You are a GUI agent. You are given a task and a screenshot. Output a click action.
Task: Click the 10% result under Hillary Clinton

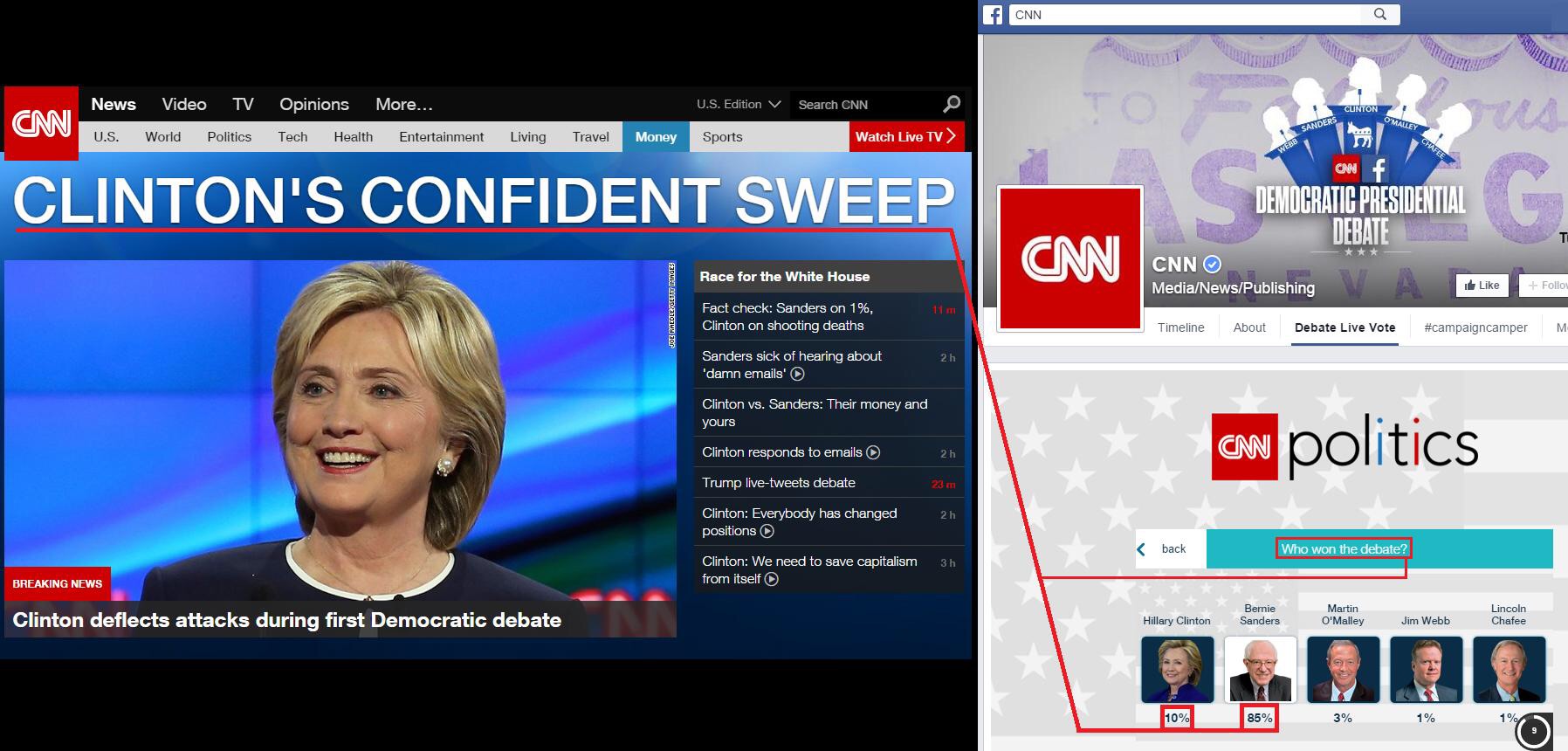pos(1177,718)
